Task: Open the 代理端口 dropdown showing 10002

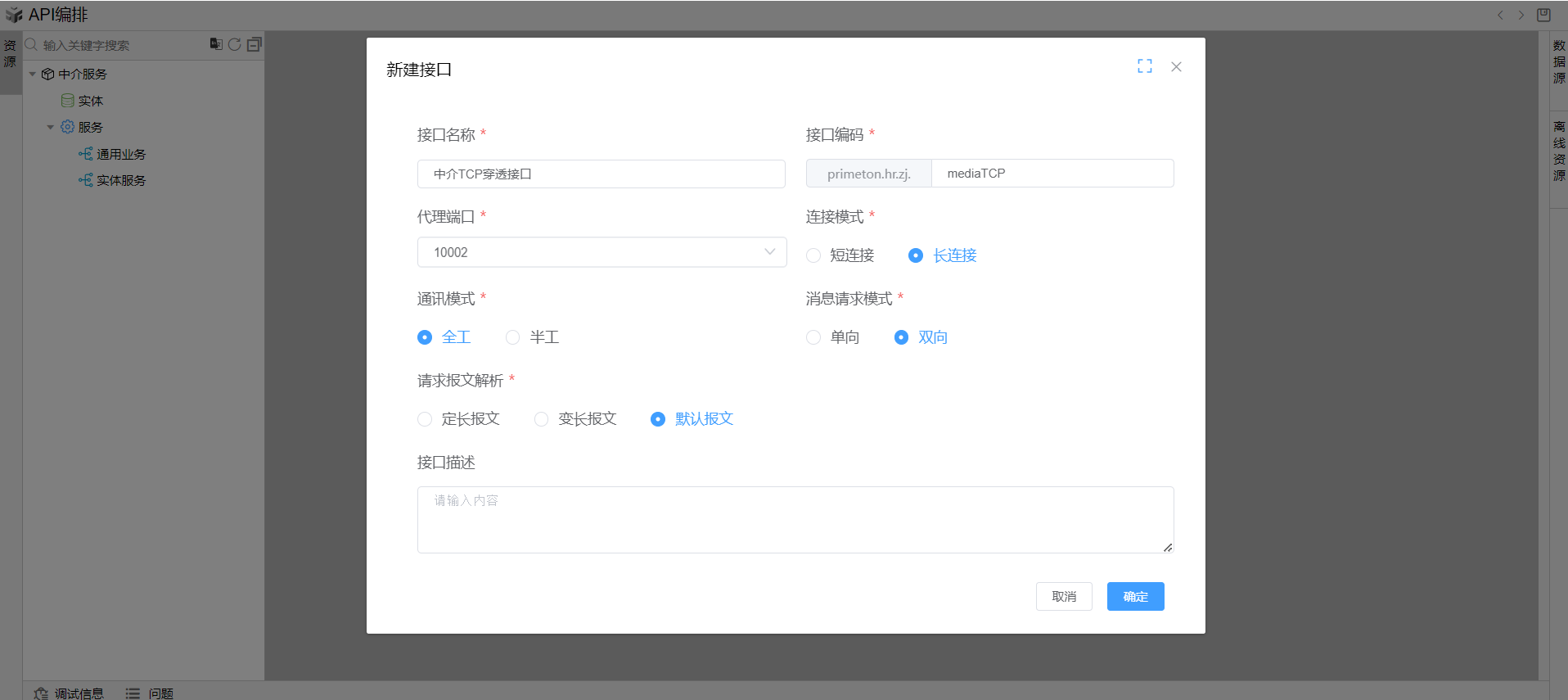Action: point(602,252)
